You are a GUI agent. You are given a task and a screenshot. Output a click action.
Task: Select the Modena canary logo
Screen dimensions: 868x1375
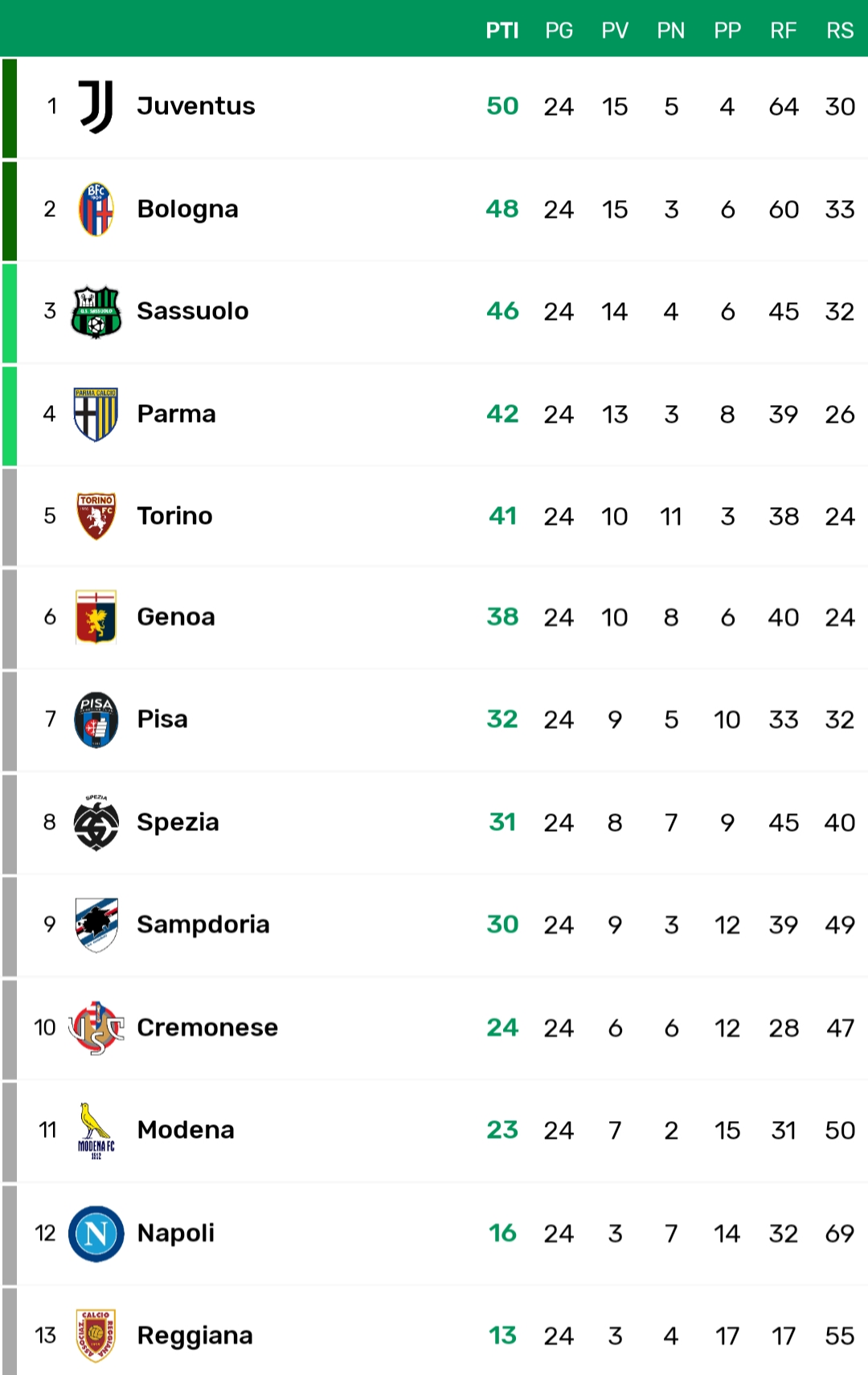pos(96,1130)
